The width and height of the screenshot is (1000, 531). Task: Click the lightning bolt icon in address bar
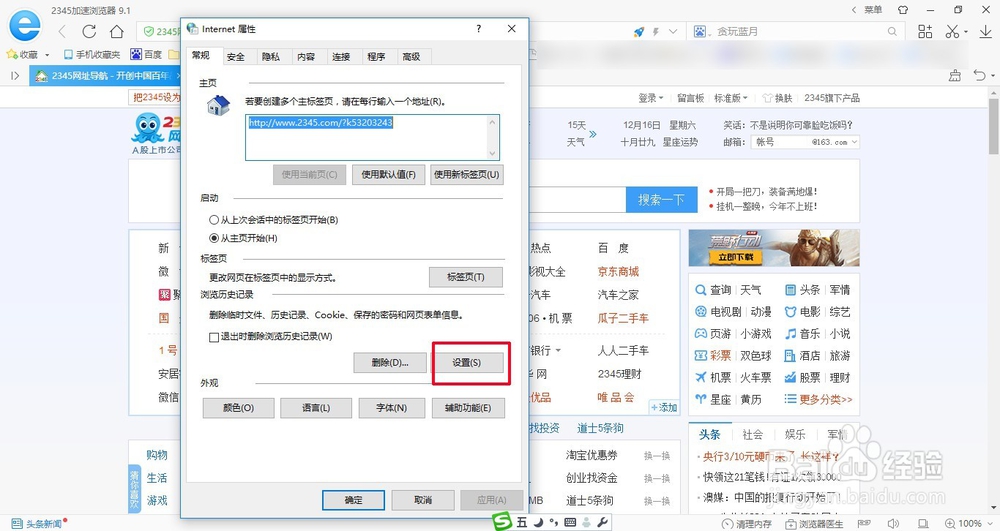tap(656, 31)
